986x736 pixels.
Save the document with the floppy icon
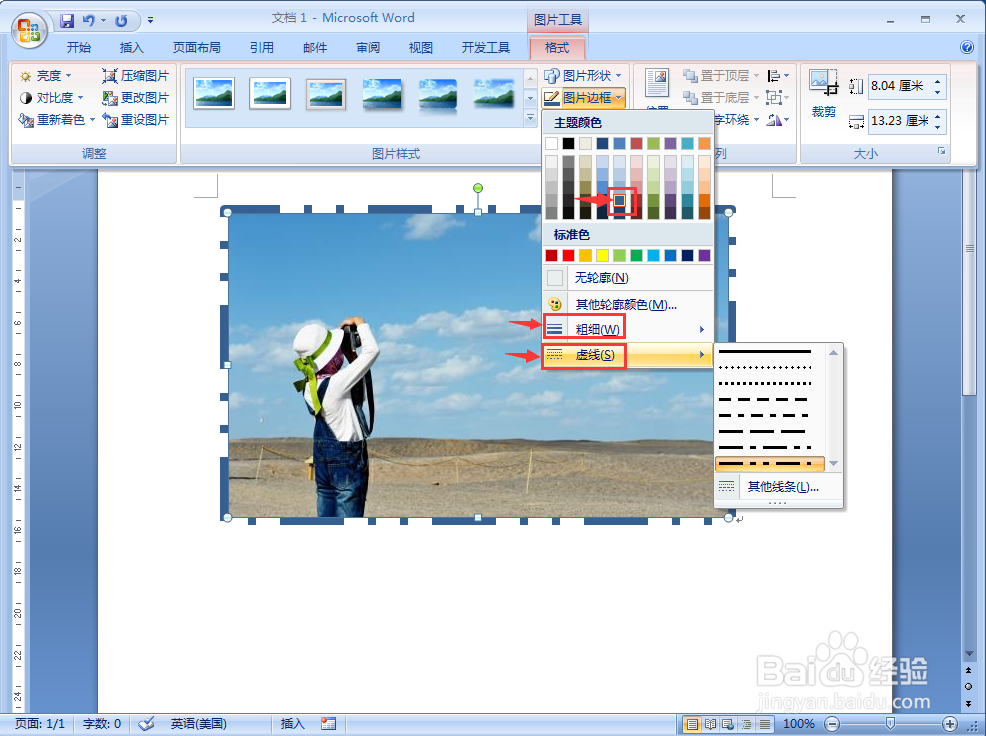pos(67,21)
